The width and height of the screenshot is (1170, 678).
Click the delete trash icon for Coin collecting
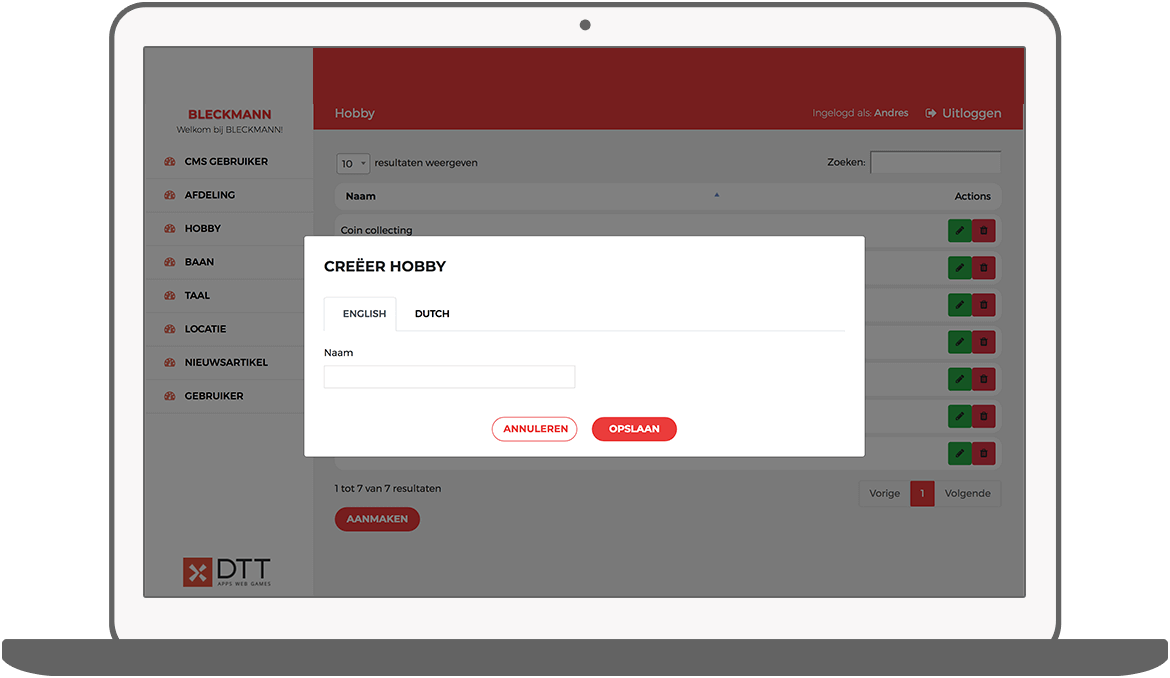[983, 230]
